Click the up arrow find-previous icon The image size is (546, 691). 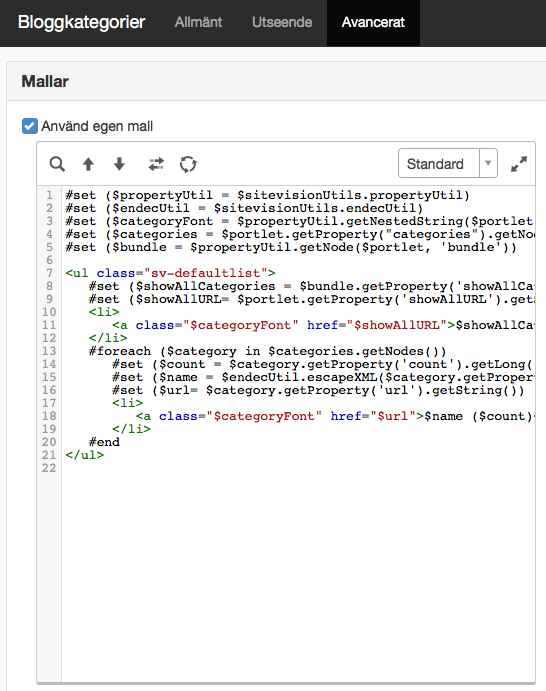point(89,164)
